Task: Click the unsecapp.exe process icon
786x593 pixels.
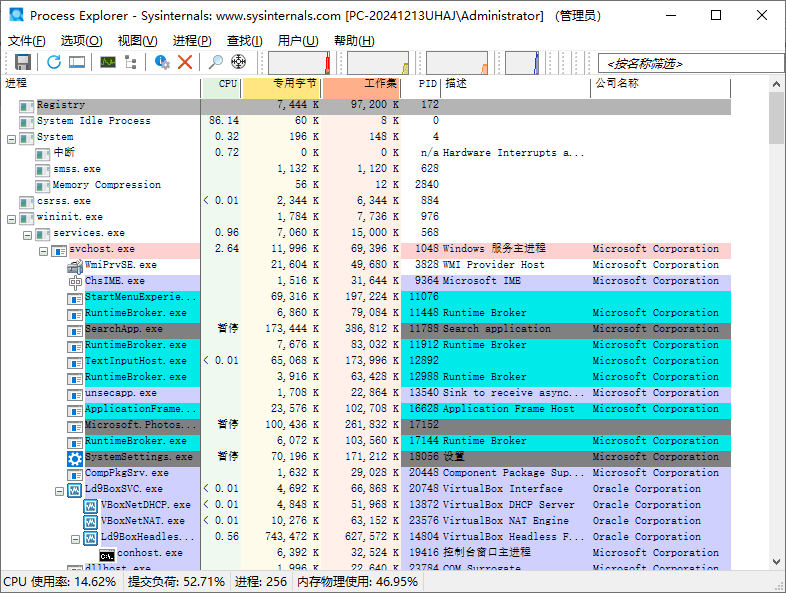Action: click(x=75, y=394)
